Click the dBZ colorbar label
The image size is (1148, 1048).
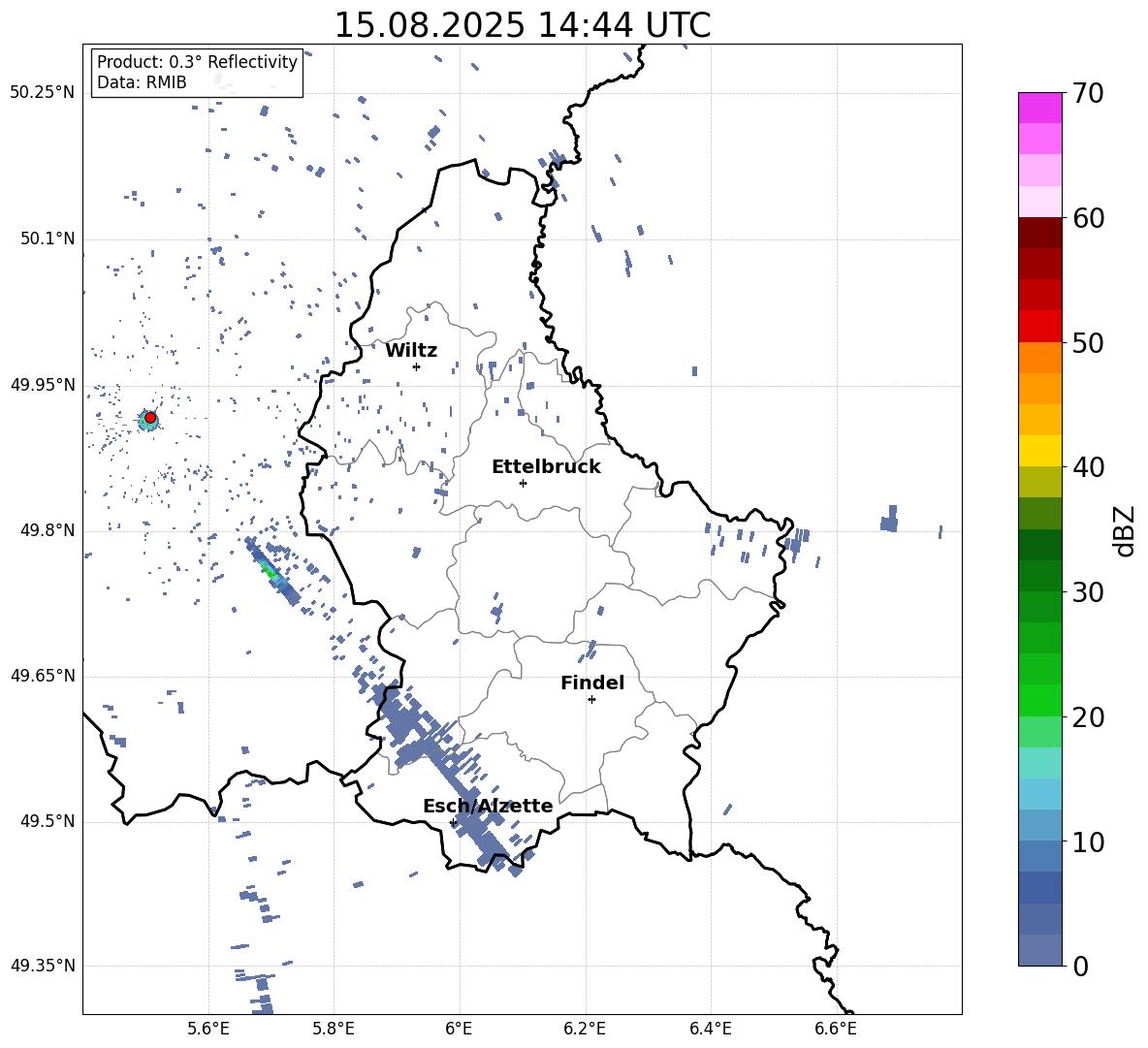1126,530
